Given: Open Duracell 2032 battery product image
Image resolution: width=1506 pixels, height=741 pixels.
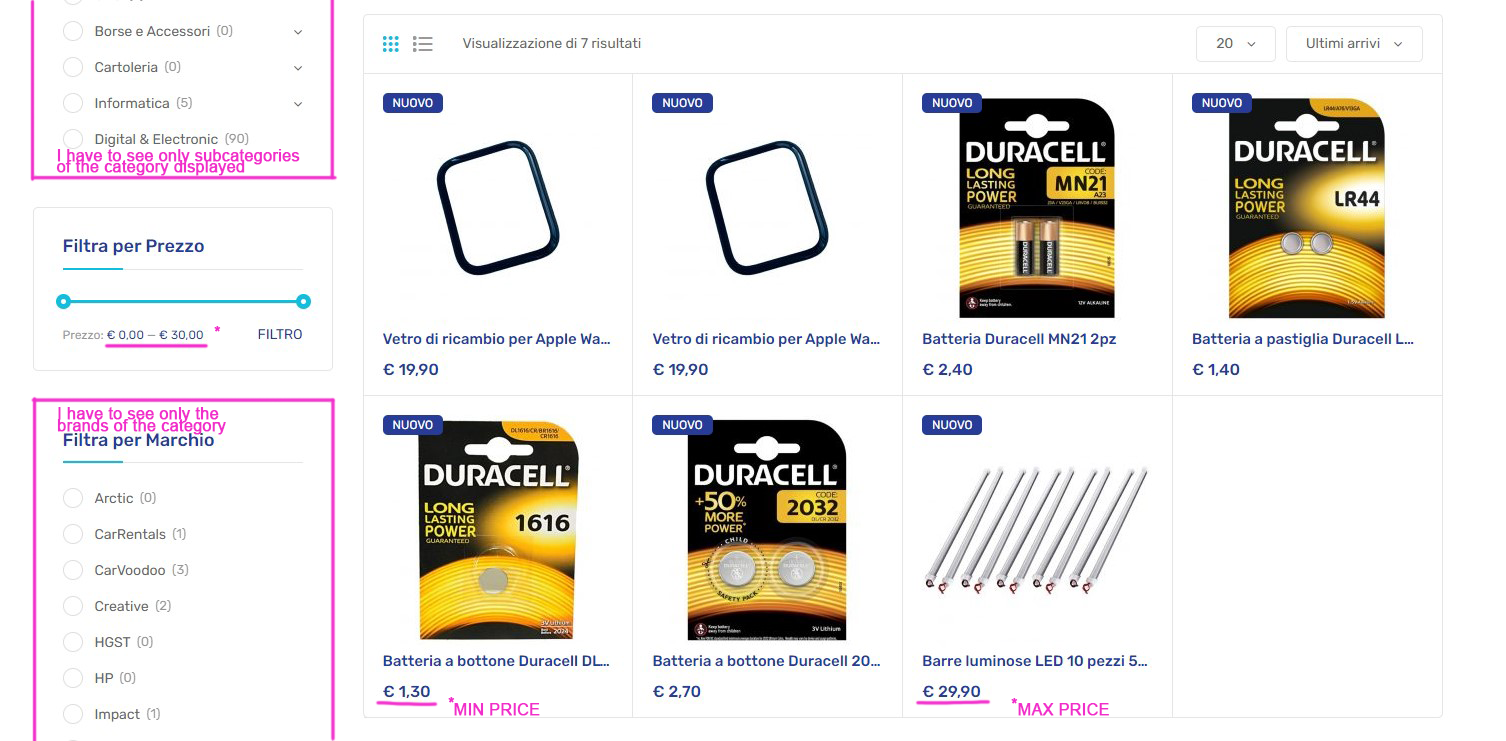Looking at the screenshot, I should pos(767,530).
